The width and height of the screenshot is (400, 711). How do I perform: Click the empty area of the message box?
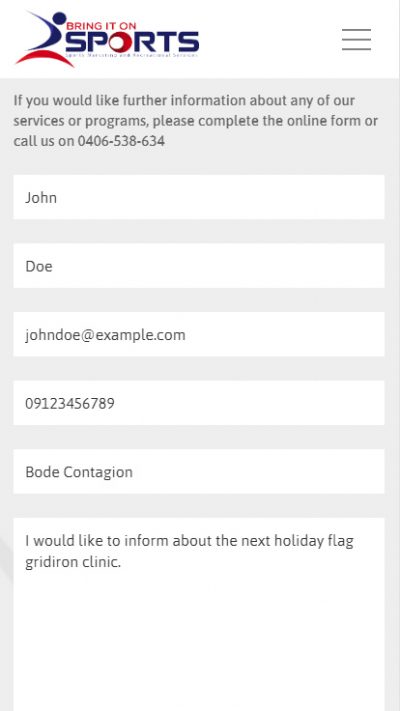tap(199, 644)
